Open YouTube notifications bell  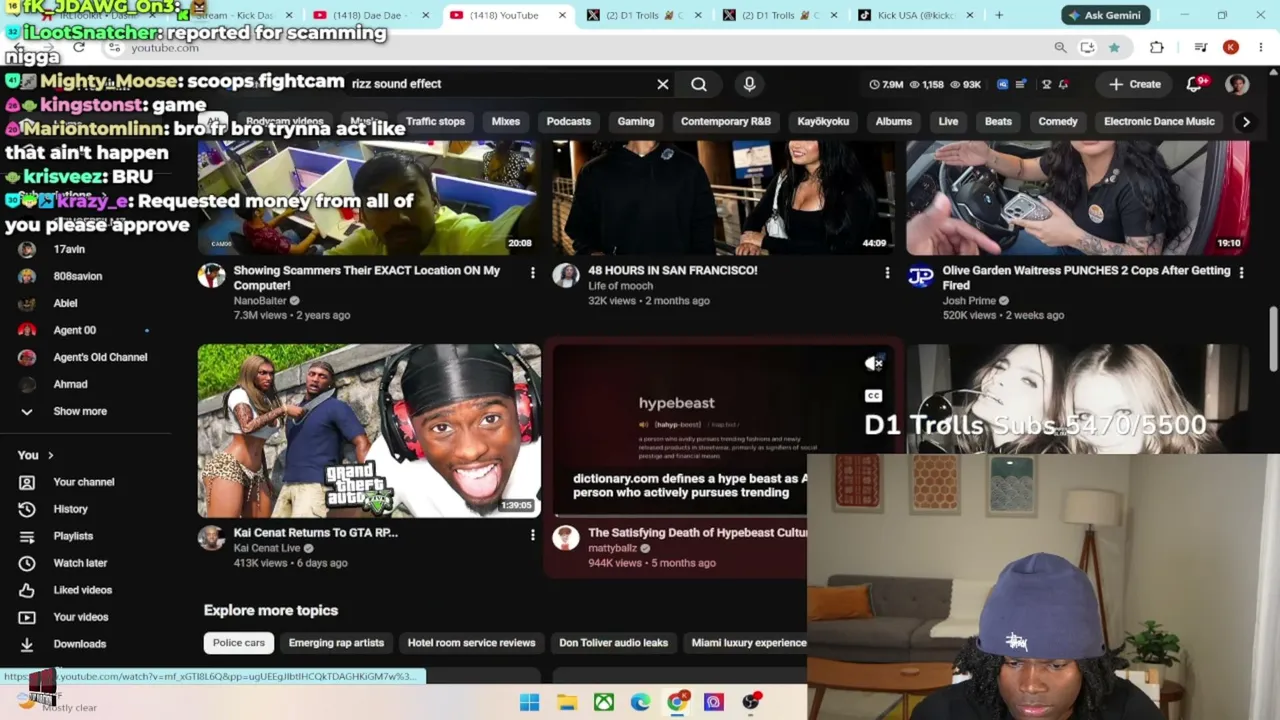[1195, 84]
